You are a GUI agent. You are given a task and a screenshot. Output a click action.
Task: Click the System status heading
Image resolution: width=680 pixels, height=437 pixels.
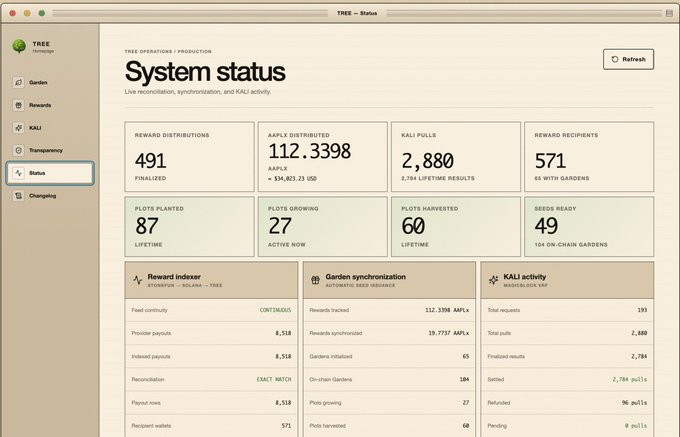[205, 72]
